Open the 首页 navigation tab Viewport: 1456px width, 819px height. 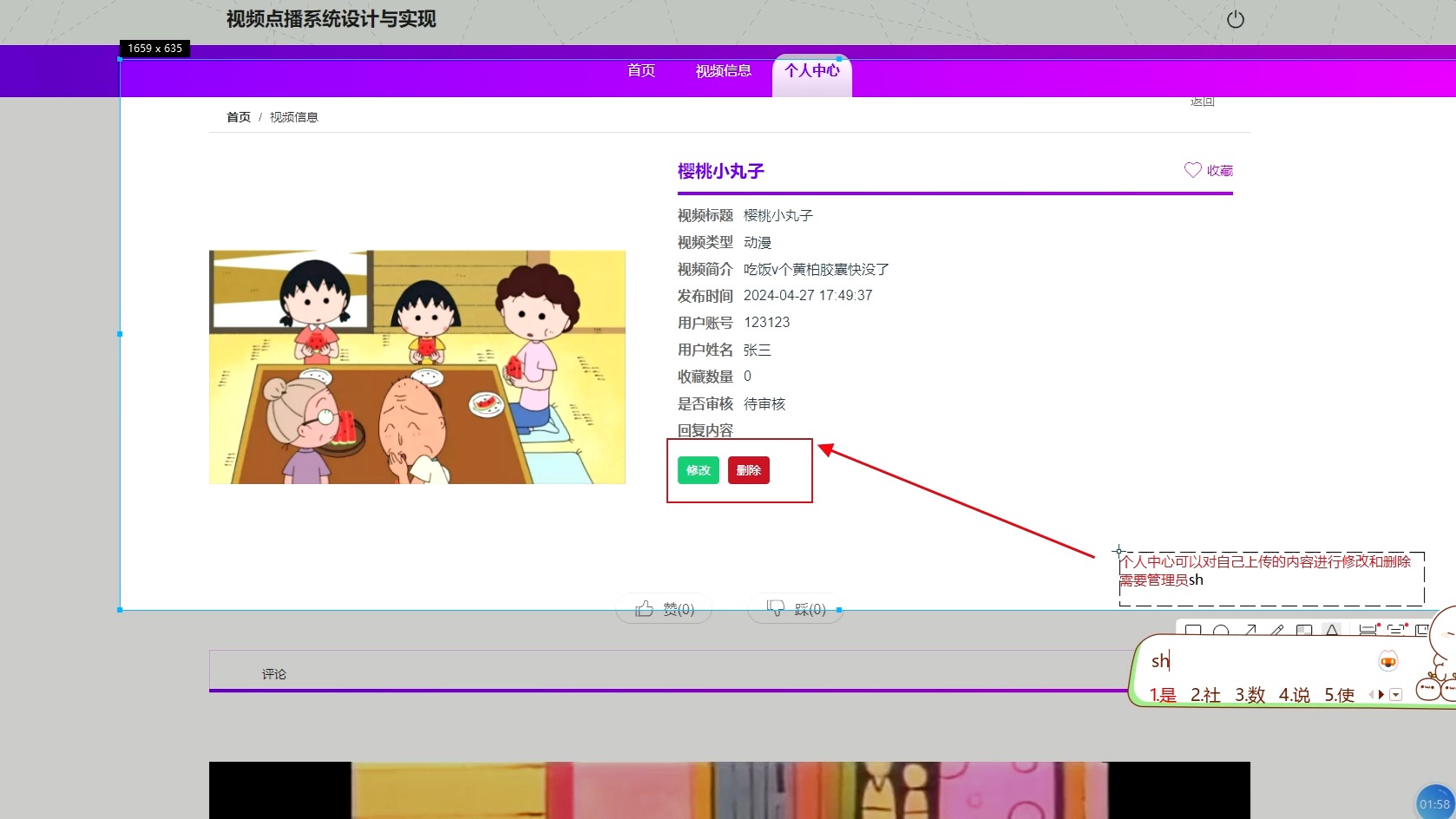(641, 70)
